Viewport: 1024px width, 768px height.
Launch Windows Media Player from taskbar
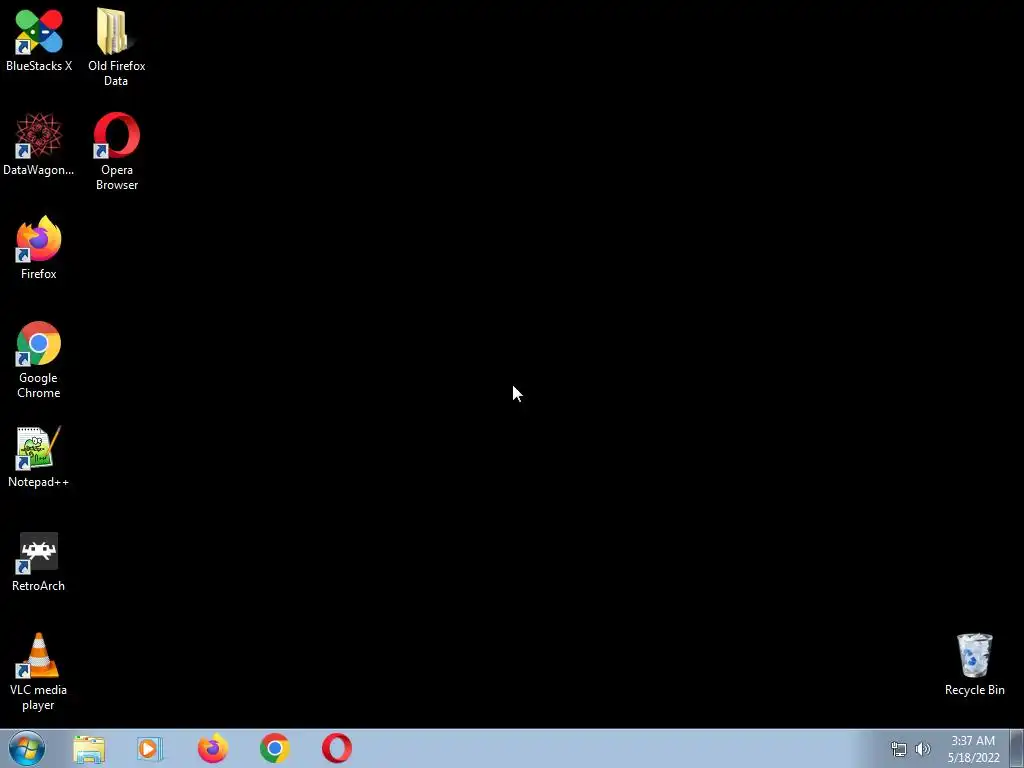click(x=150, y=749)
